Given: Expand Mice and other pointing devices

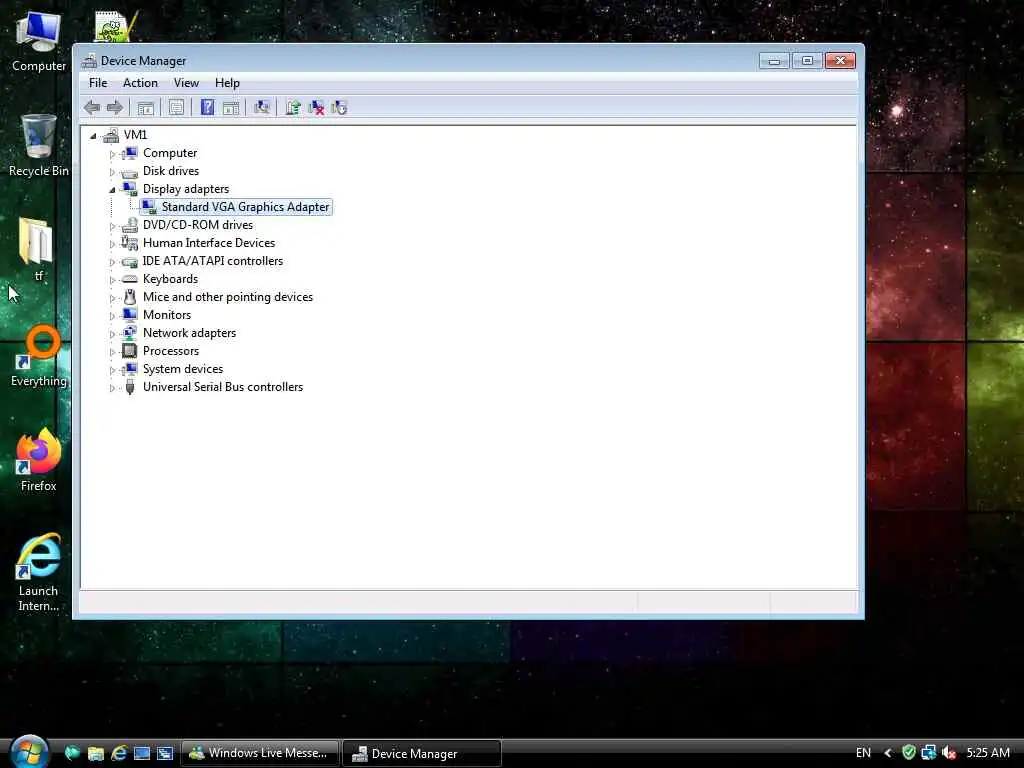Looking at the screenshot, I should tap(112, 298).
